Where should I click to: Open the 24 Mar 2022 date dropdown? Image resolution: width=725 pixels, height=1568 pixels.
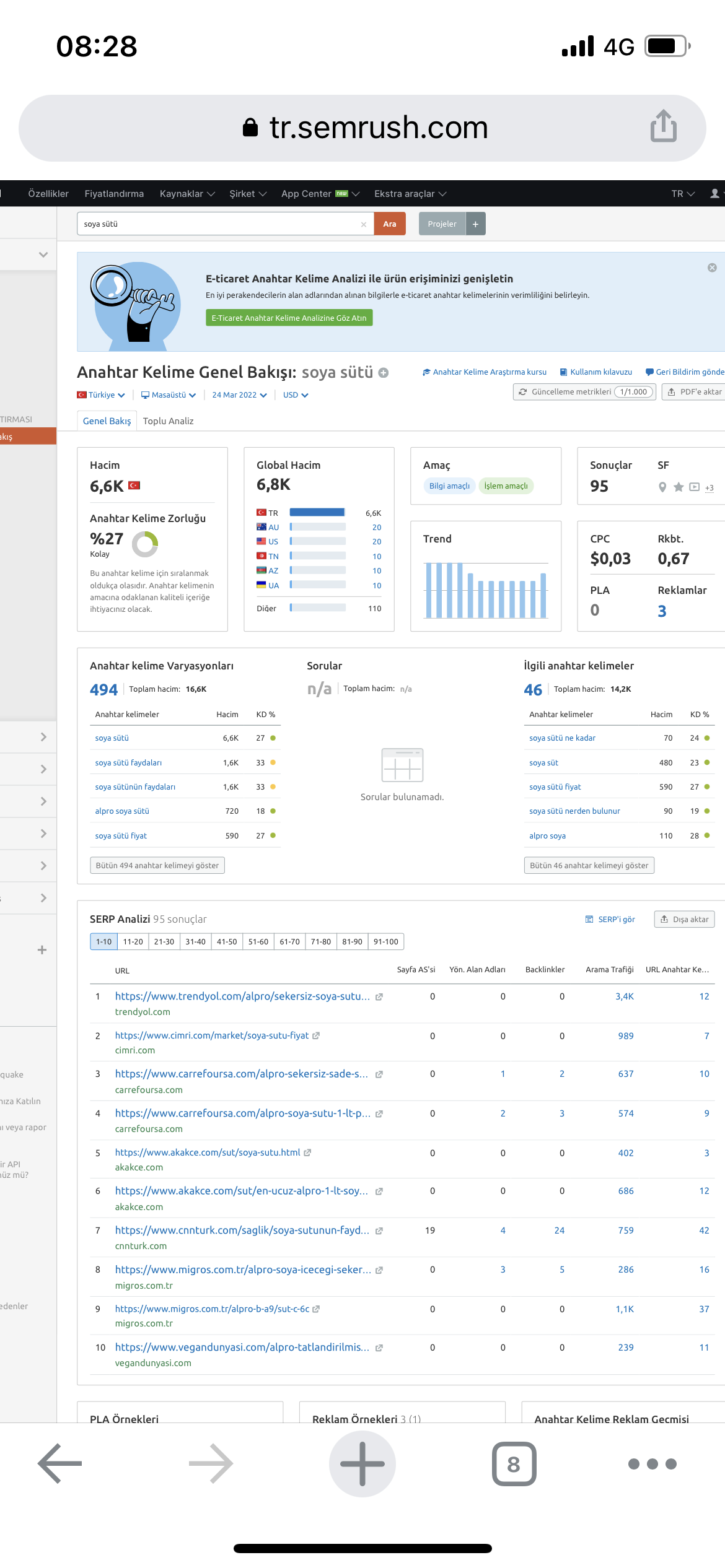coord(239,395)
